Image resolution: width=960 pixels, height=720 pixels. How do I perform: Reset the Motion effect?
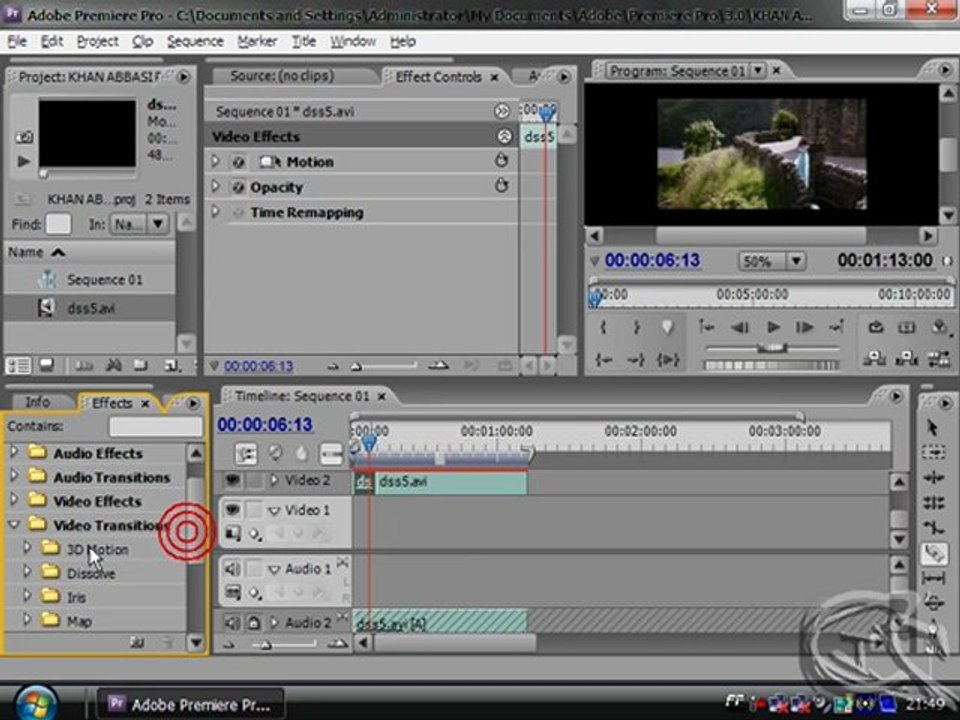[x=501, y=161]
